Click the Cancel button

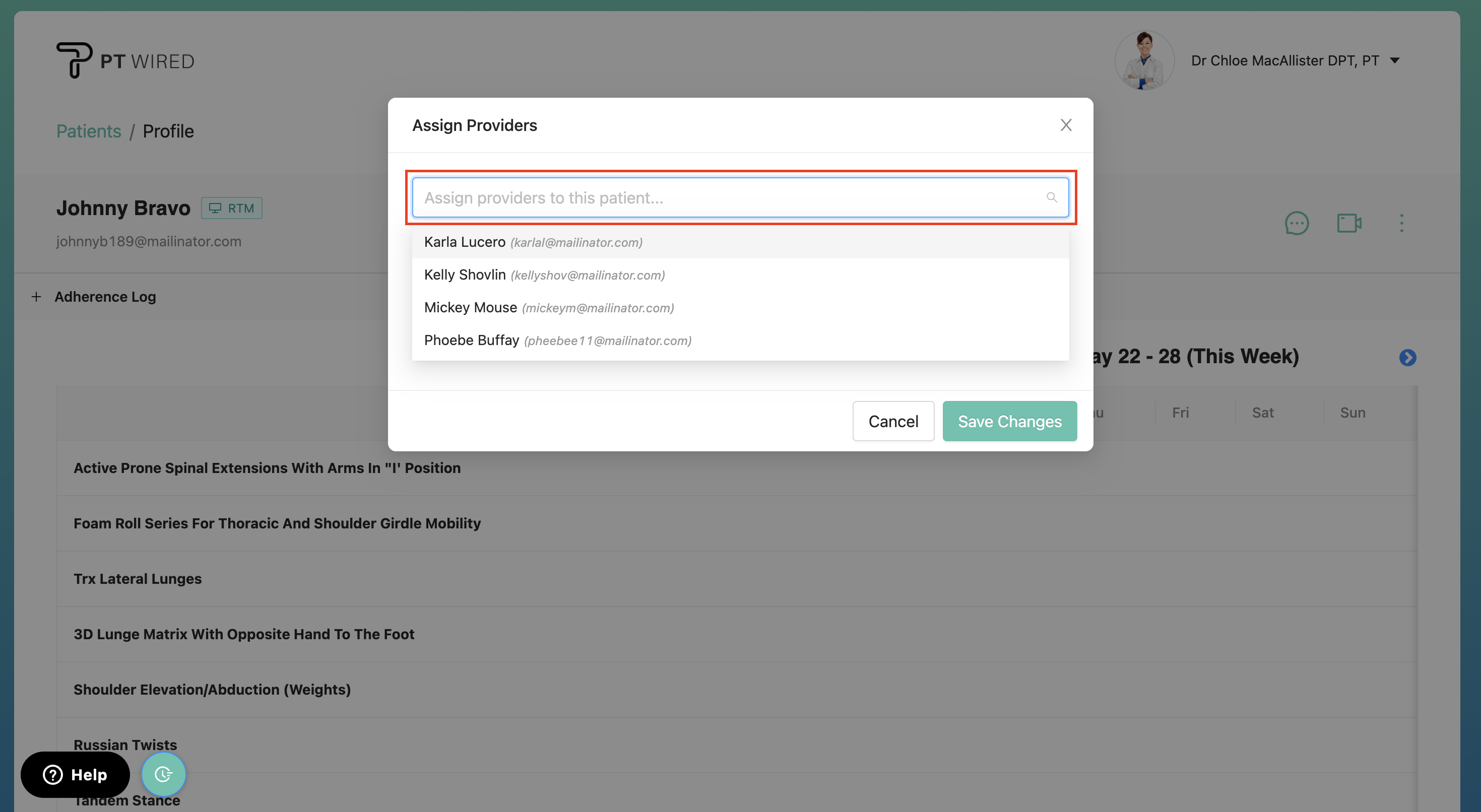[x=893, y=421]
